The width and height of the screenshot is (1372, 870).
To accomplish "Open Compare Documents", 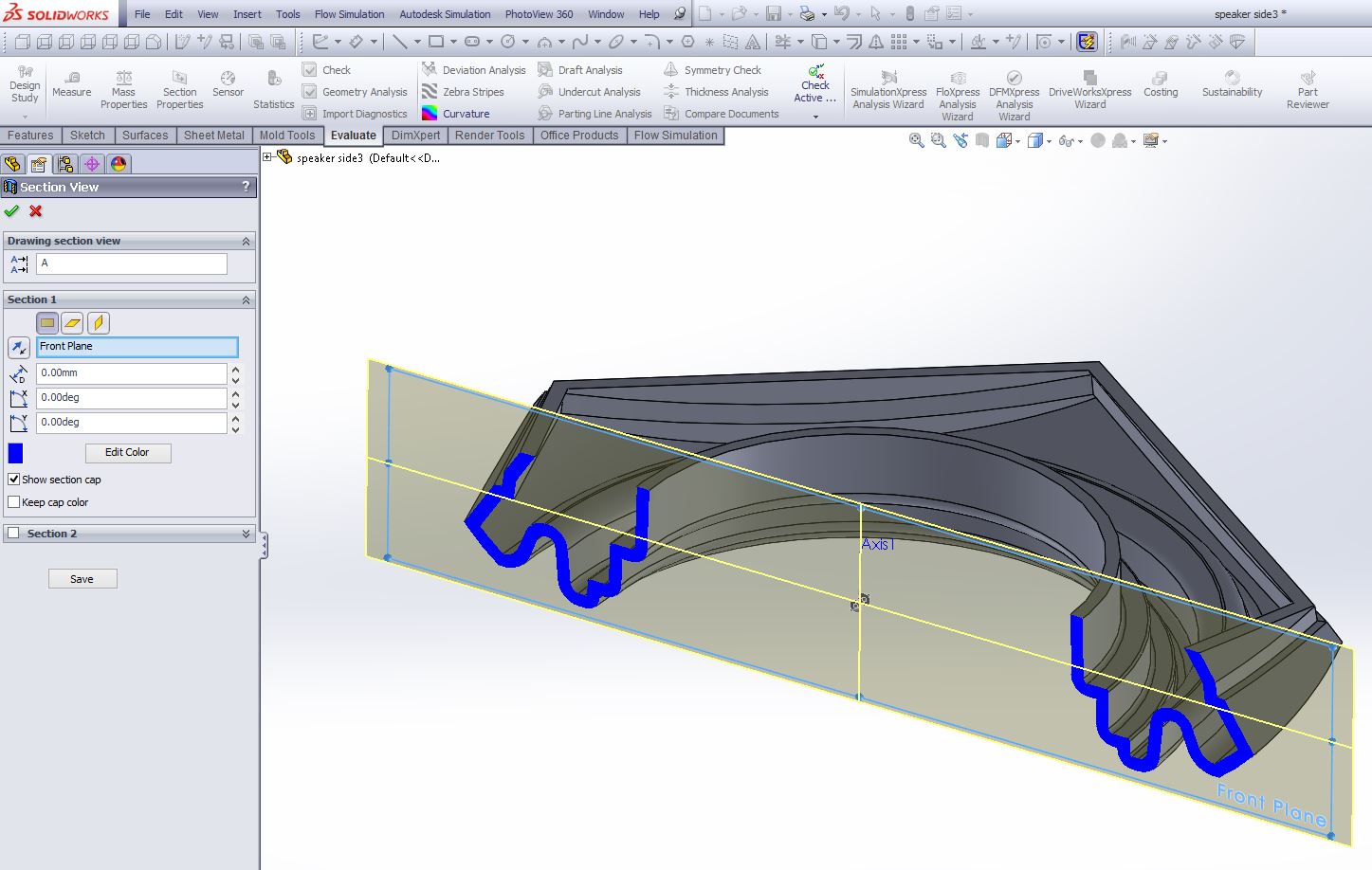I will pyautogui.click(x=721, y=114).
